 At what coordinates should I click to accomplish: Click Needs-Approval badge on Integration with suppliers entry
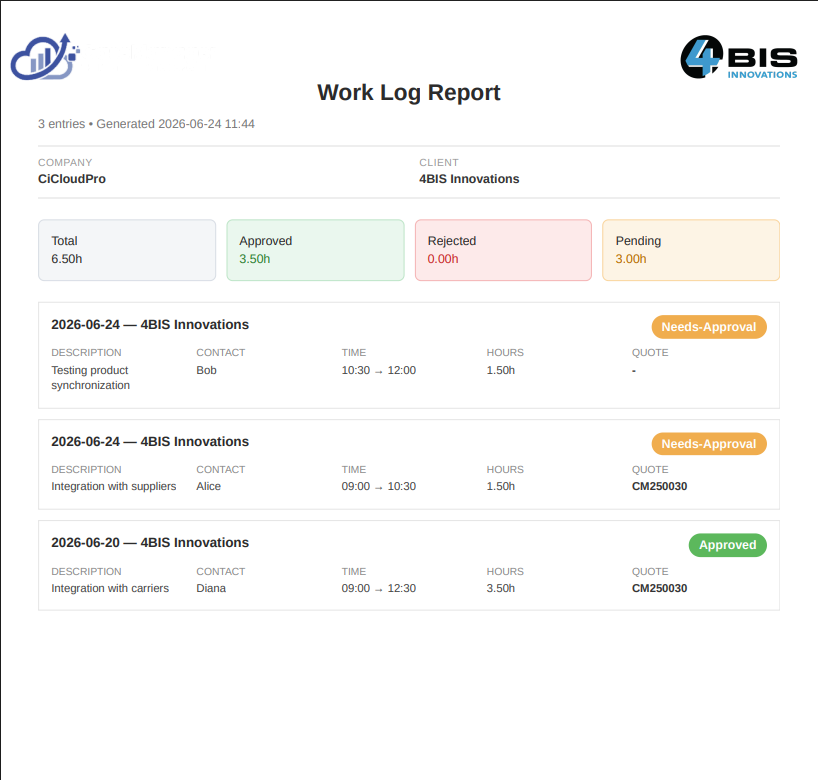click(709, 443)
